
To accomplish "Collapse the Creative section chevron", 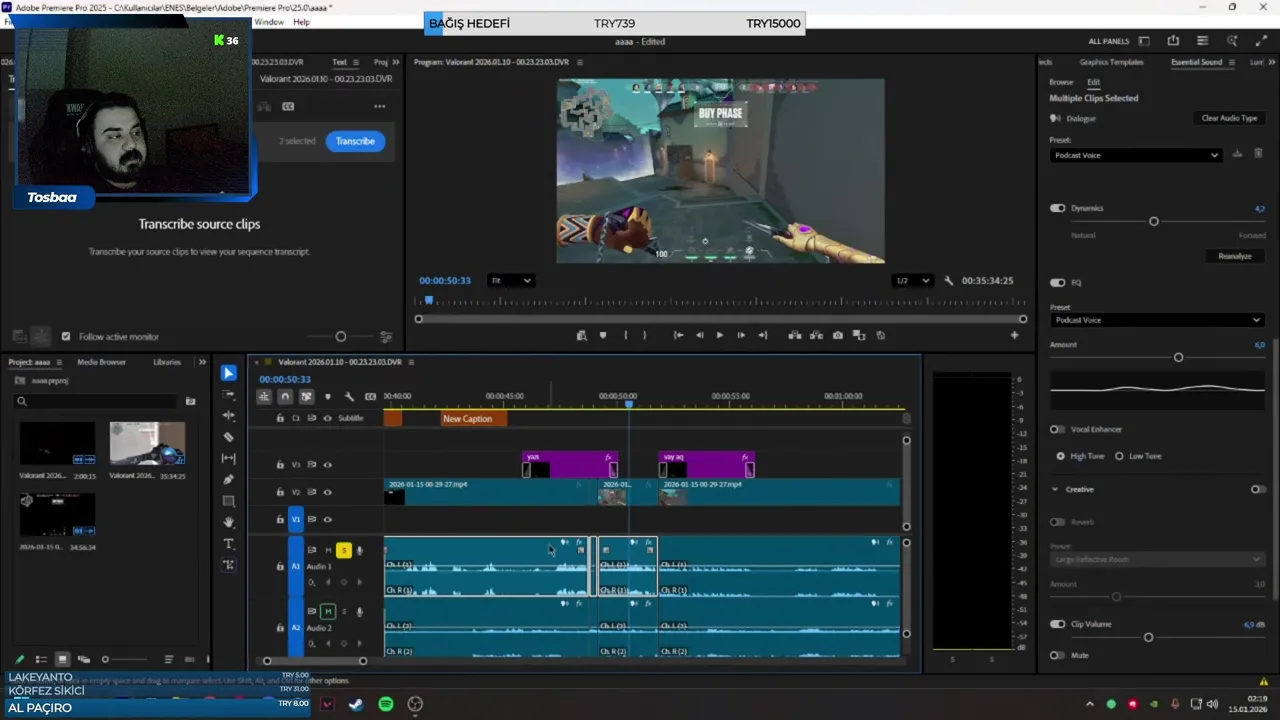I will tap(1055, 489).
